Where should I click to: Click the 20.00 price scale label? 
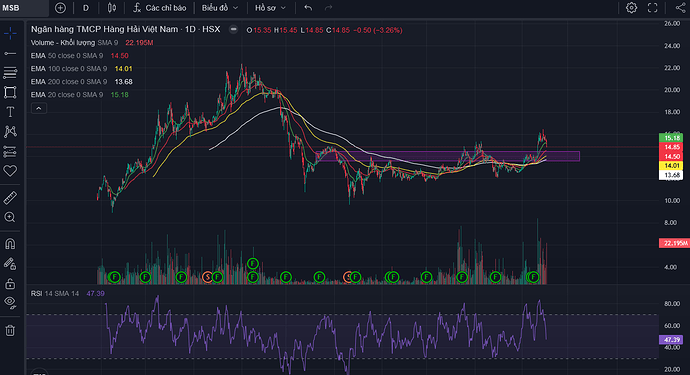[672, 90]
